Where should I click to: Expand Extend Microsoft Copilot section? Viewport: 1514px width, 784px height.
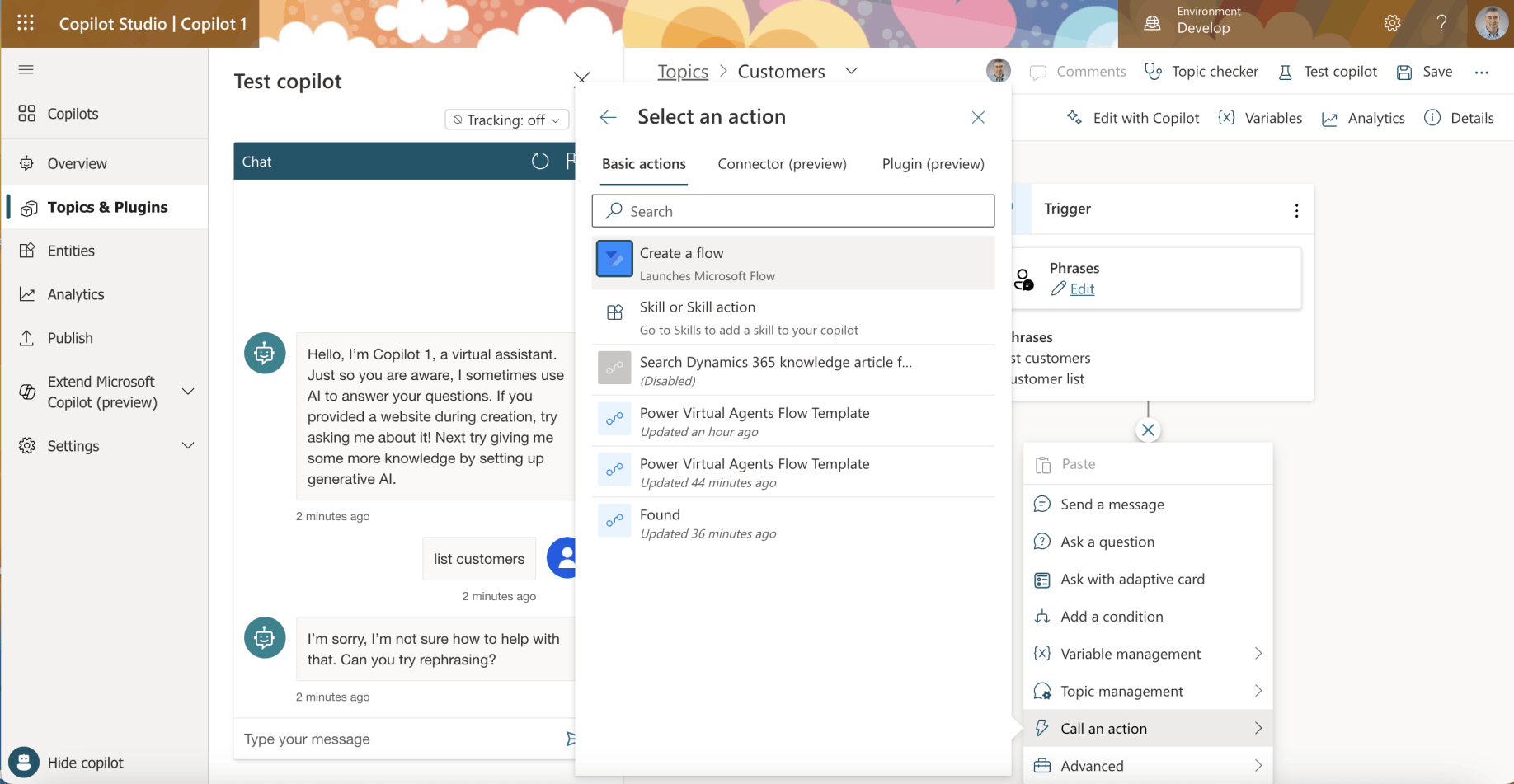[188, 392]
